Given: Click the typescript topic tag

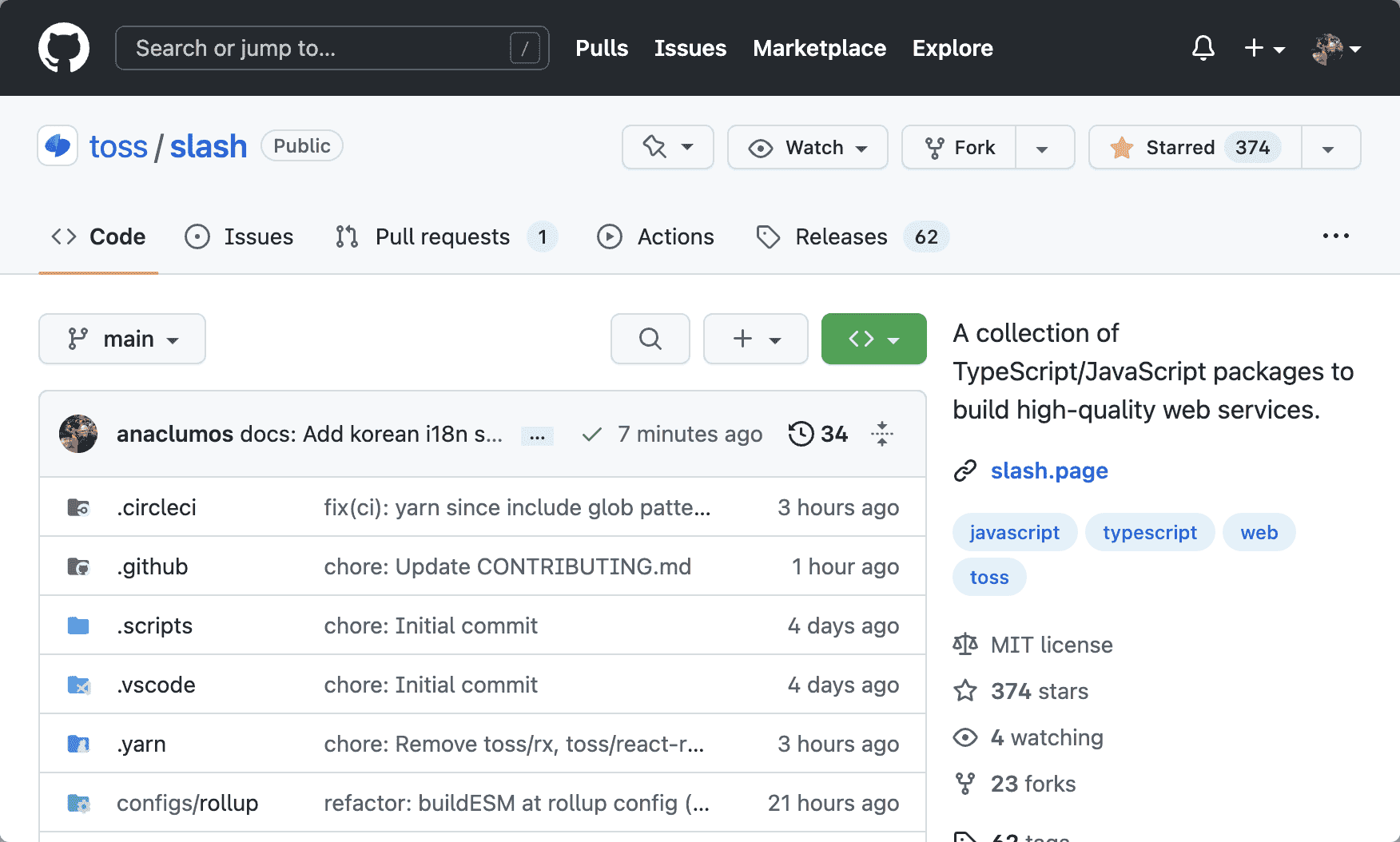Looking at the screenshot, I should tap(1149, 533).
